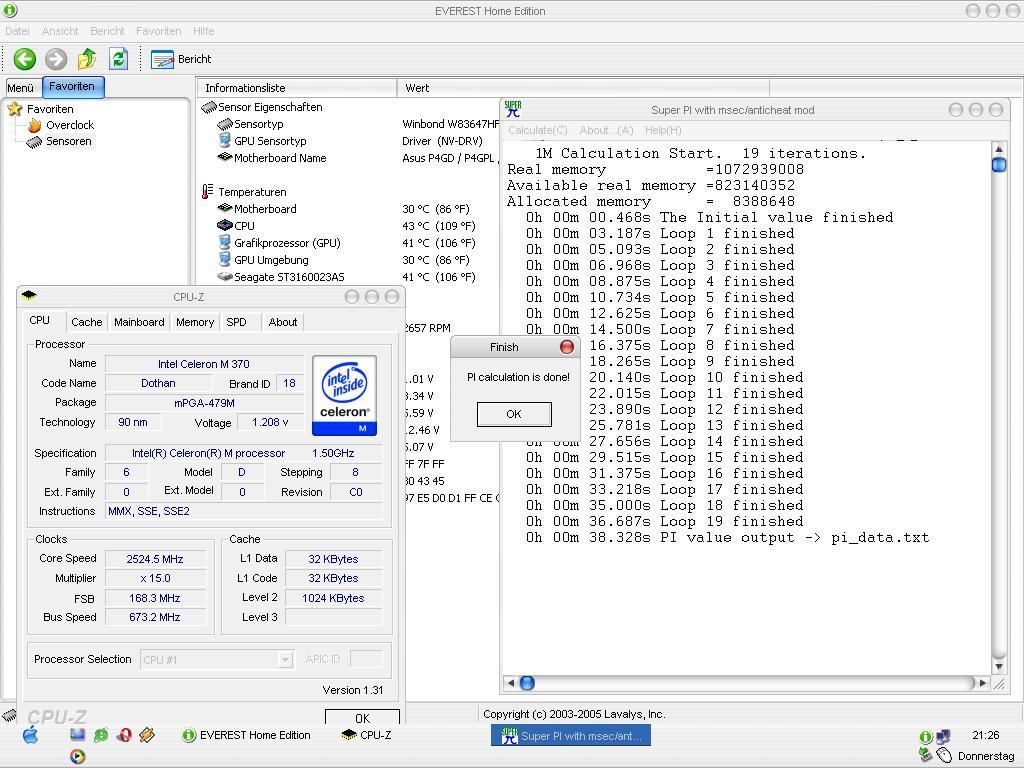
Task: Switch to EVEREST Home Edition taskbar button
Action: [x=246, y=735]
